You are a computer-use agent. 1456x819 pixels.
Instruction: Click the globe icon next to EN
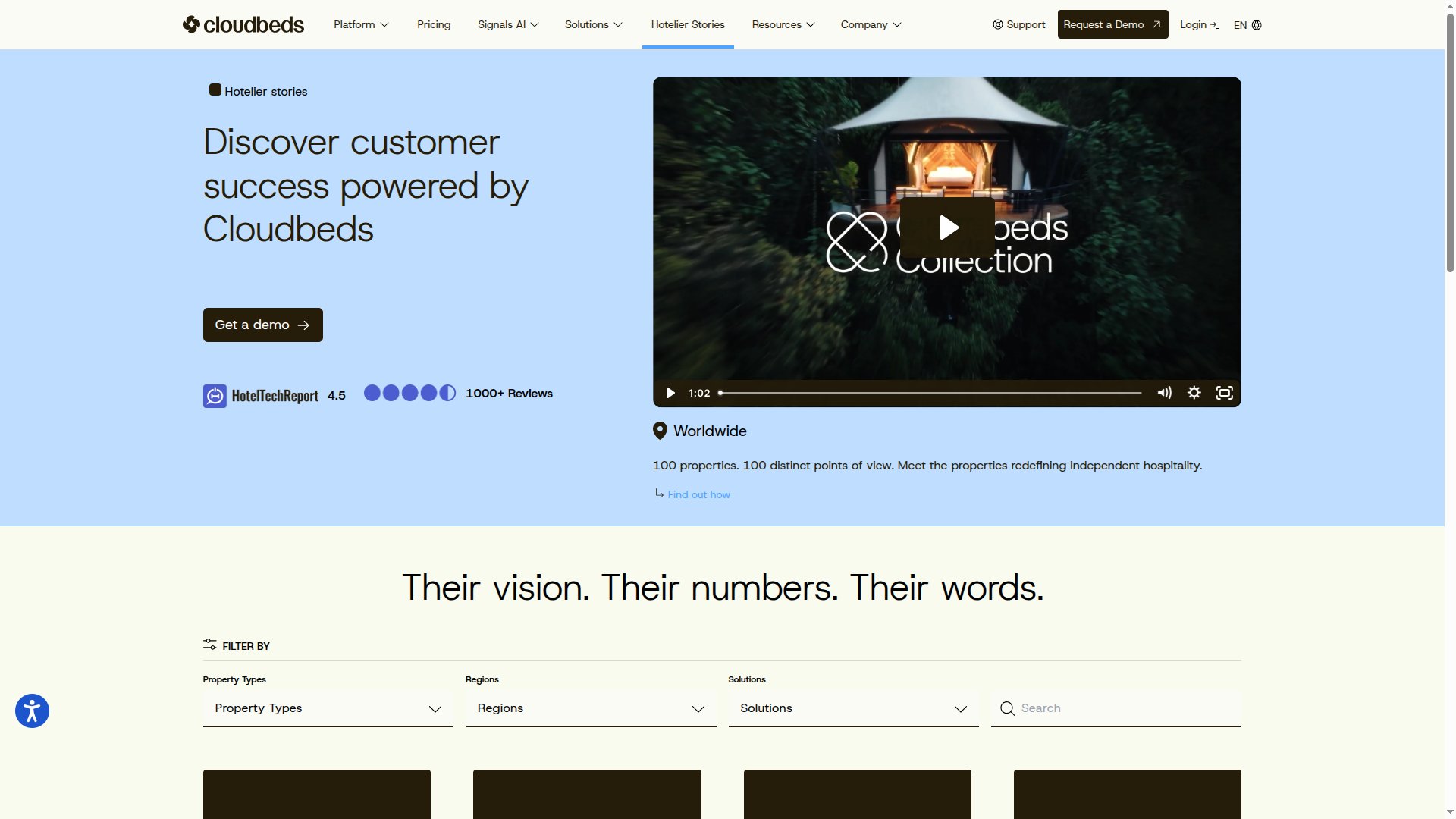[1257, 24]
